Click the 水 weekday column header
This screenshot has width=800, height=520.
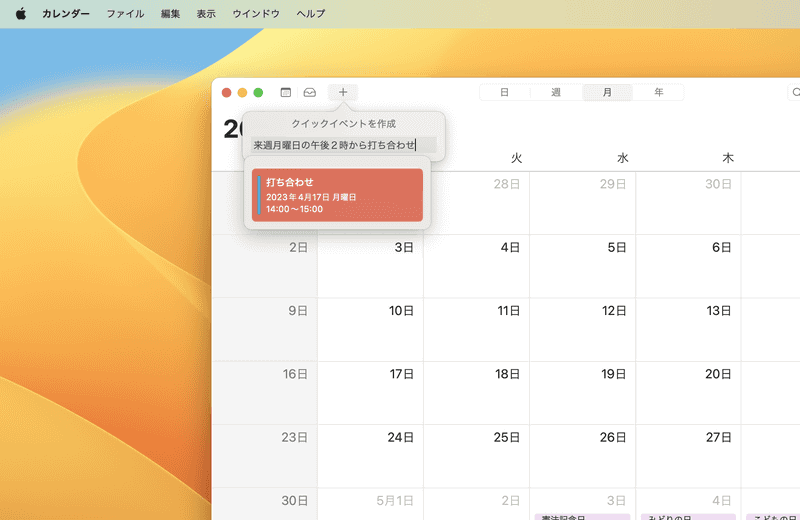(622, 158)
